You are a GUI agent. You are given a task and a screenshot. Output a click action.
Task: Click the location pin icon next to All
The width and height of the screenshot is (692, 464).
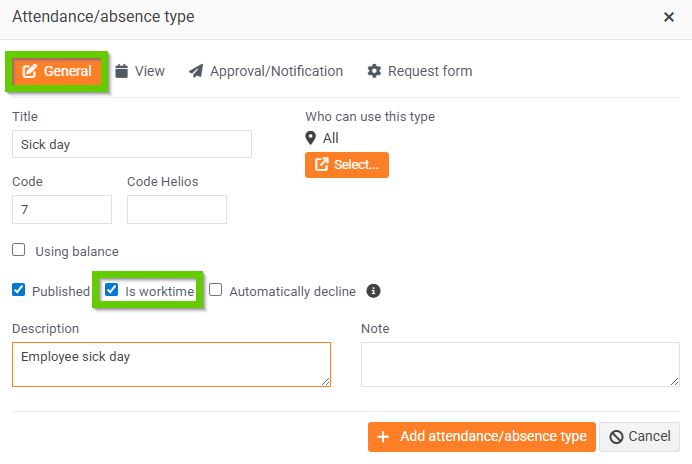311,138
